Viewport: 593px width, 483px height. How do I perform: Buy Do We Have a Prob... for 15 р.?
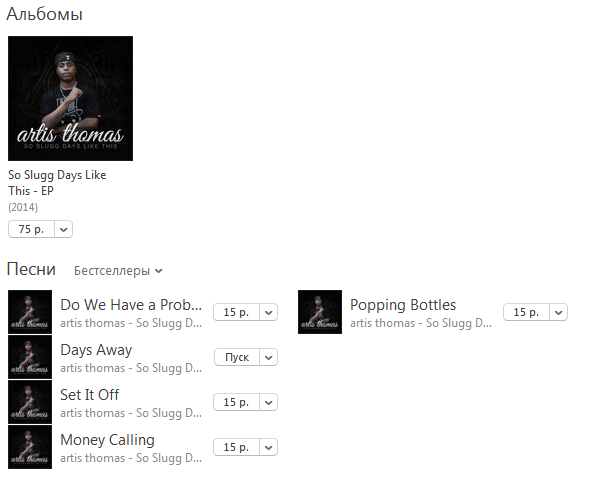(x=236, y=312)
